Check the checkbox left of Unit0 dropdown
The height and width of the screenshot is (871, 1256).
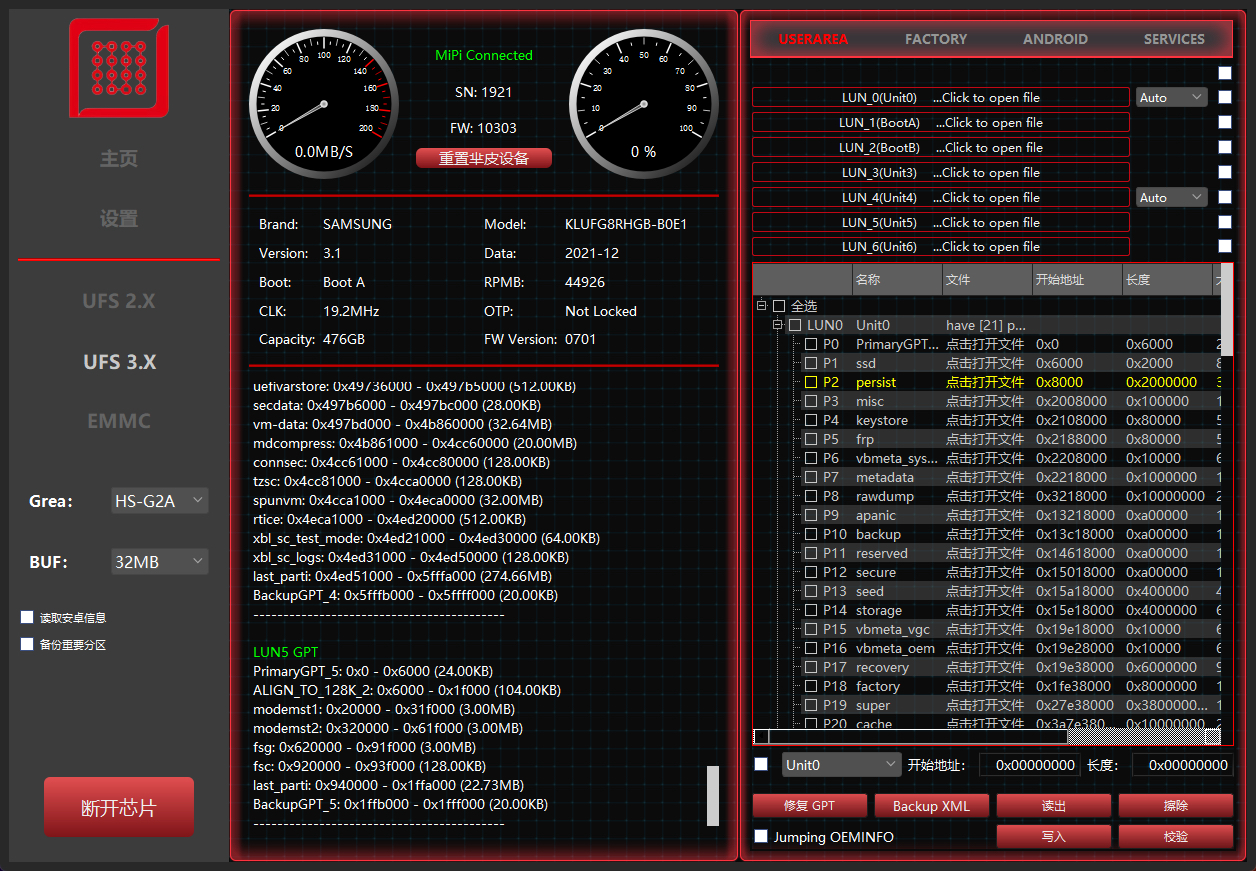pyautogui.click(x=761, y=764)
